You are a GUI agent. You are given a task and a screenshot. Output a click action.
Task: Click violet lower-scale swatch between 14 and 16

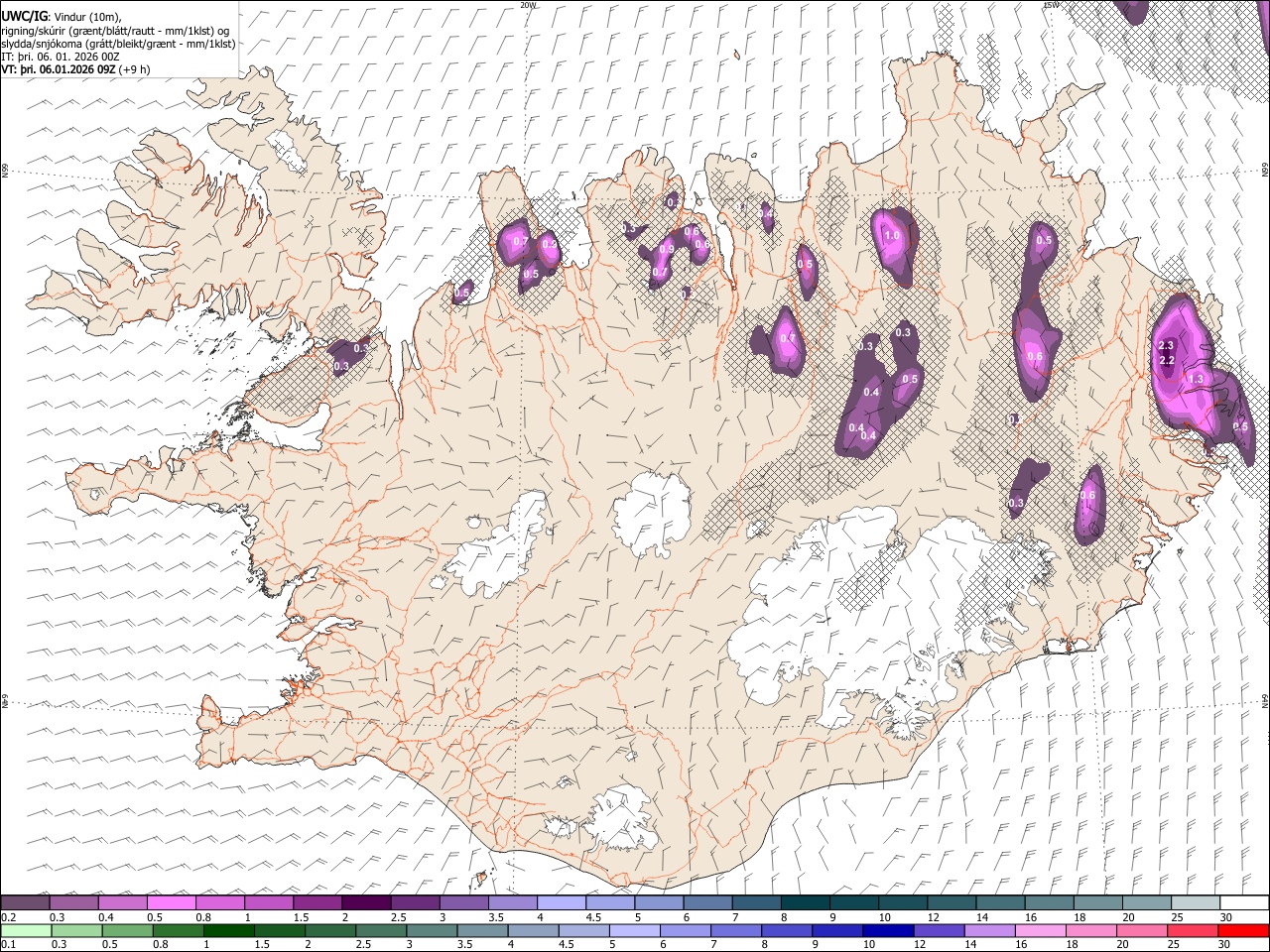click(x=990, y=930)
